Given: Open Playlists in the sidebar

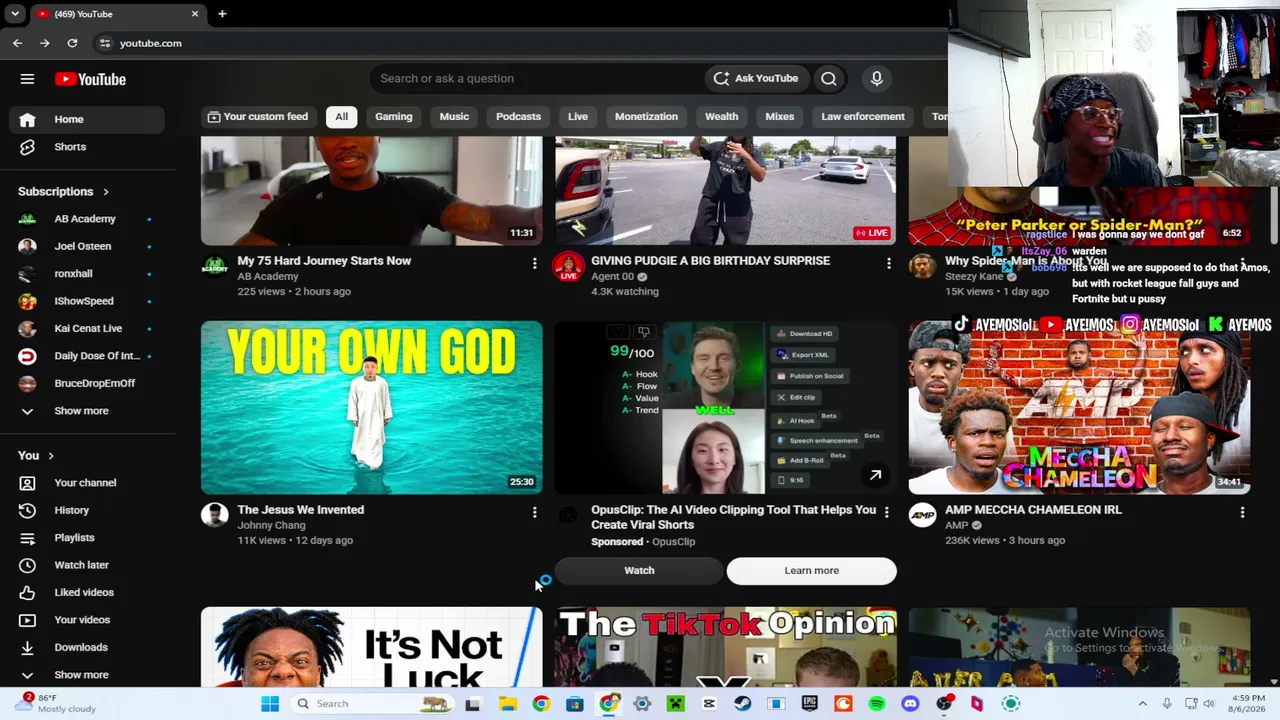Looking at the screenshot, I should [87, 538].
